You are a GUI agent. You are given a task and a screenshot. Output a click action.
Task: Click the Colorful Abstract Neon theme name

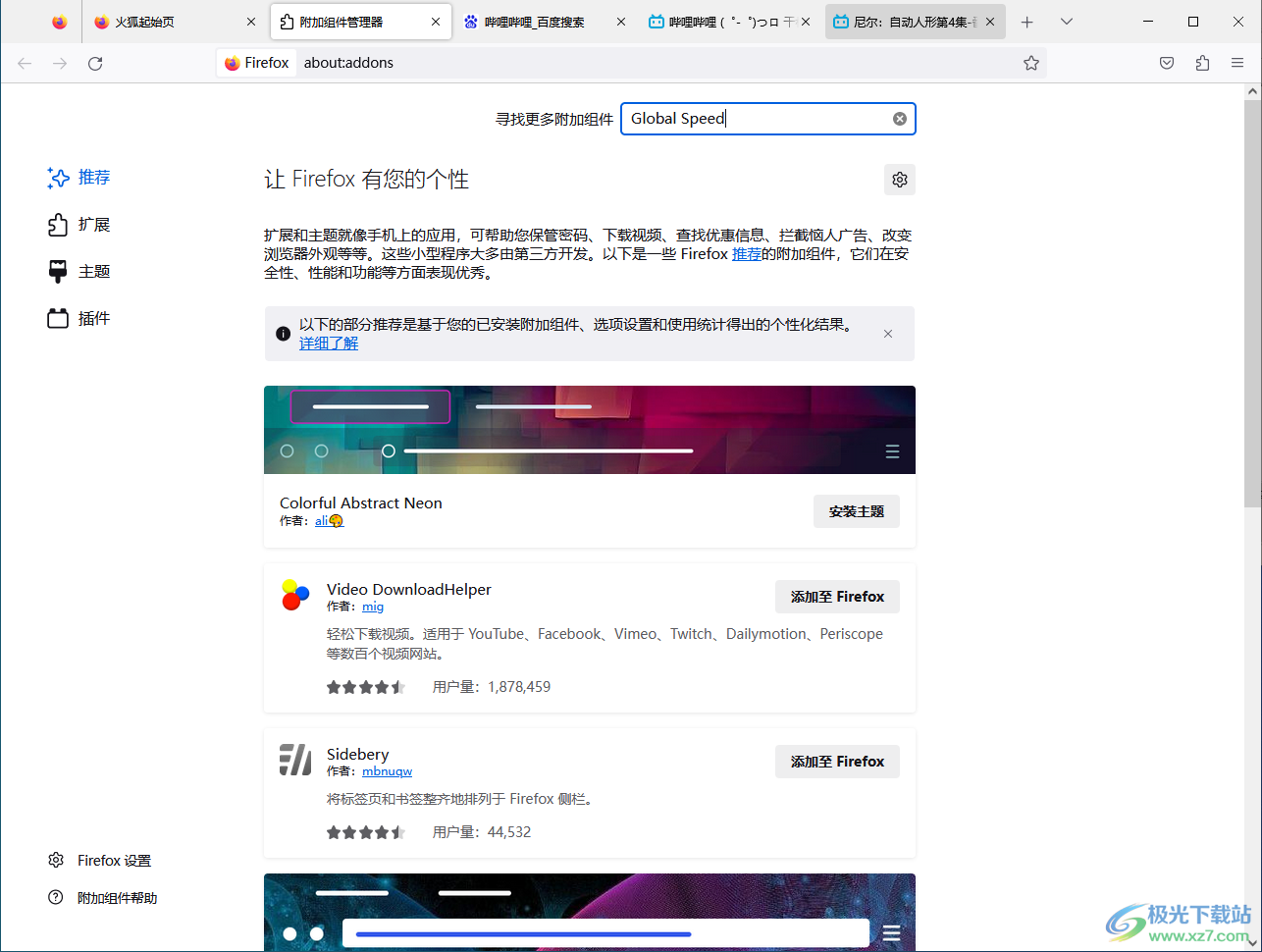click(361, 502)
